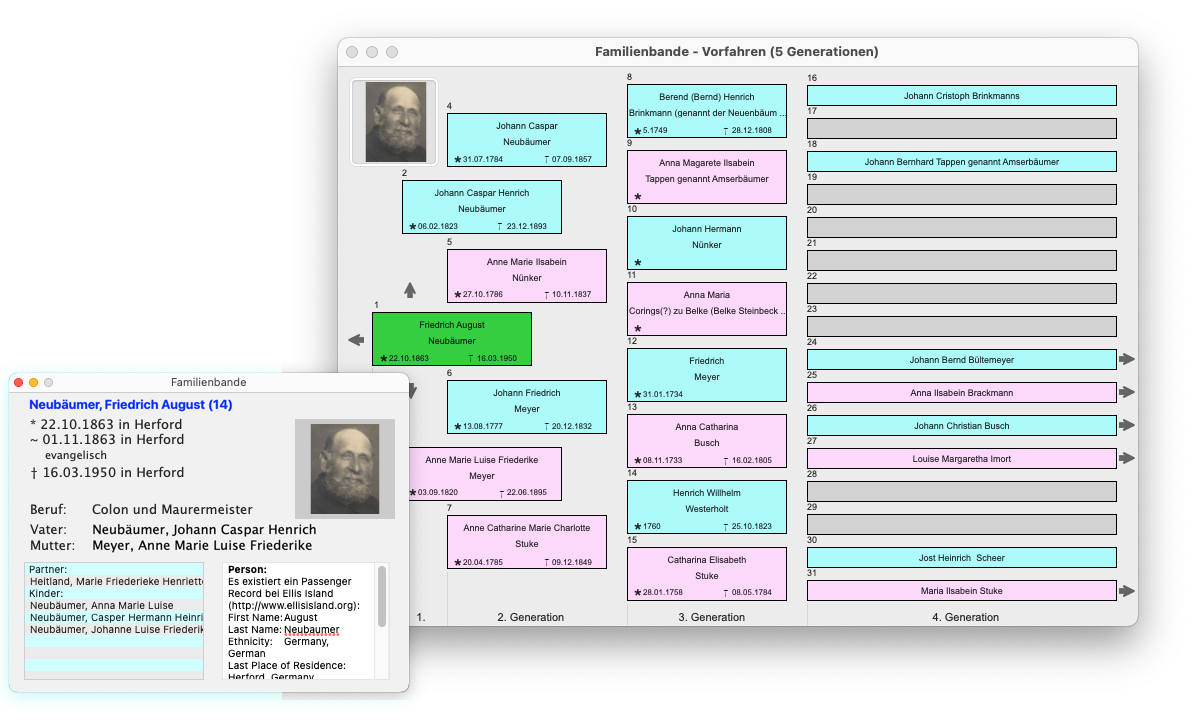Open the portrait photo in the person details window
The height and width of the screenshot is (726, 1194).
click(344, 468)
